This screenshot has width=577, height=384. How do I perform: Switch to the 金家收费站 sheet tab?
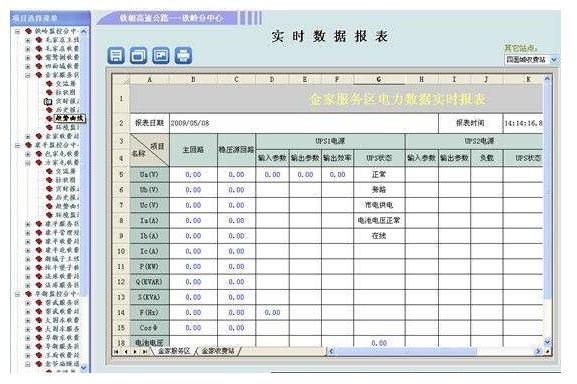(x=218, y=351)
